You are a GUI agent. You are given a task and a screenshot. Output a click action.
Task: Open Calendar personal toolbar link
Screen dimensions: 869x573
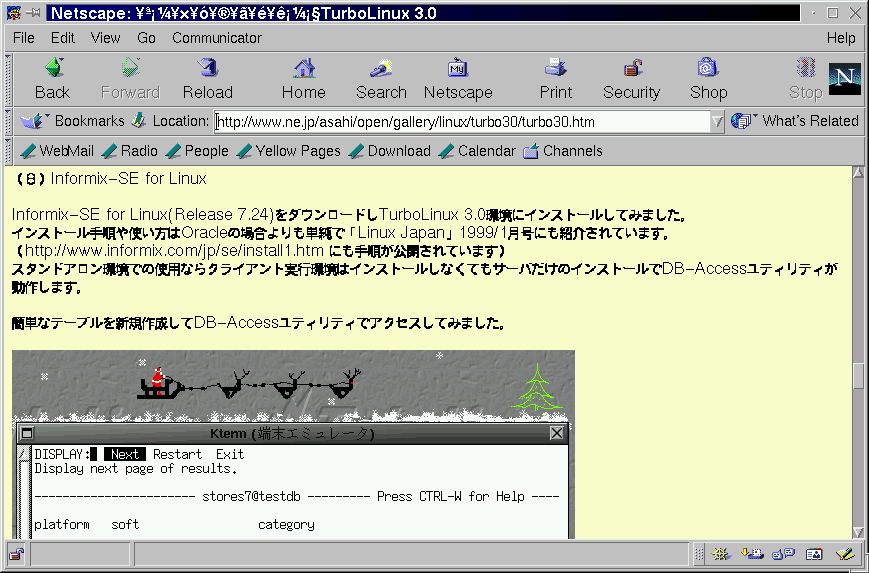(x=477, y=151)
